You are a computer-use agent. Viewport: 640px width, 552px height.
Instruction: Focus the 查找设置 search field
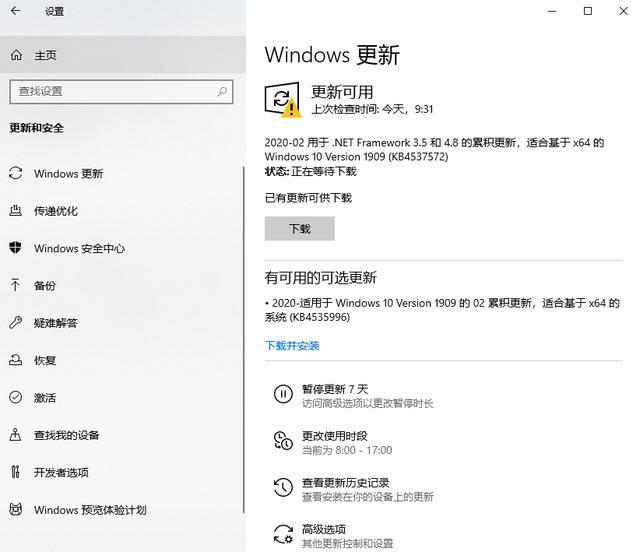[121, 91]
